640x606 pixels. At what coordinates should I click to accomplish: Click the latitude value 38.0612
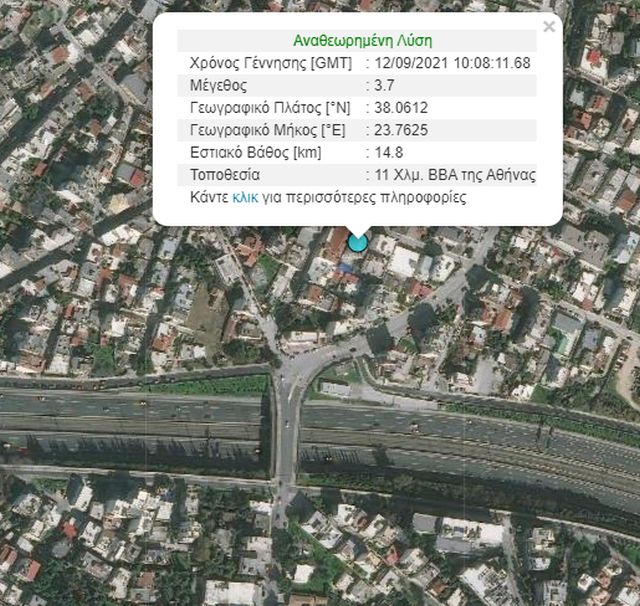pyautogui.click(x=404, y=108)
